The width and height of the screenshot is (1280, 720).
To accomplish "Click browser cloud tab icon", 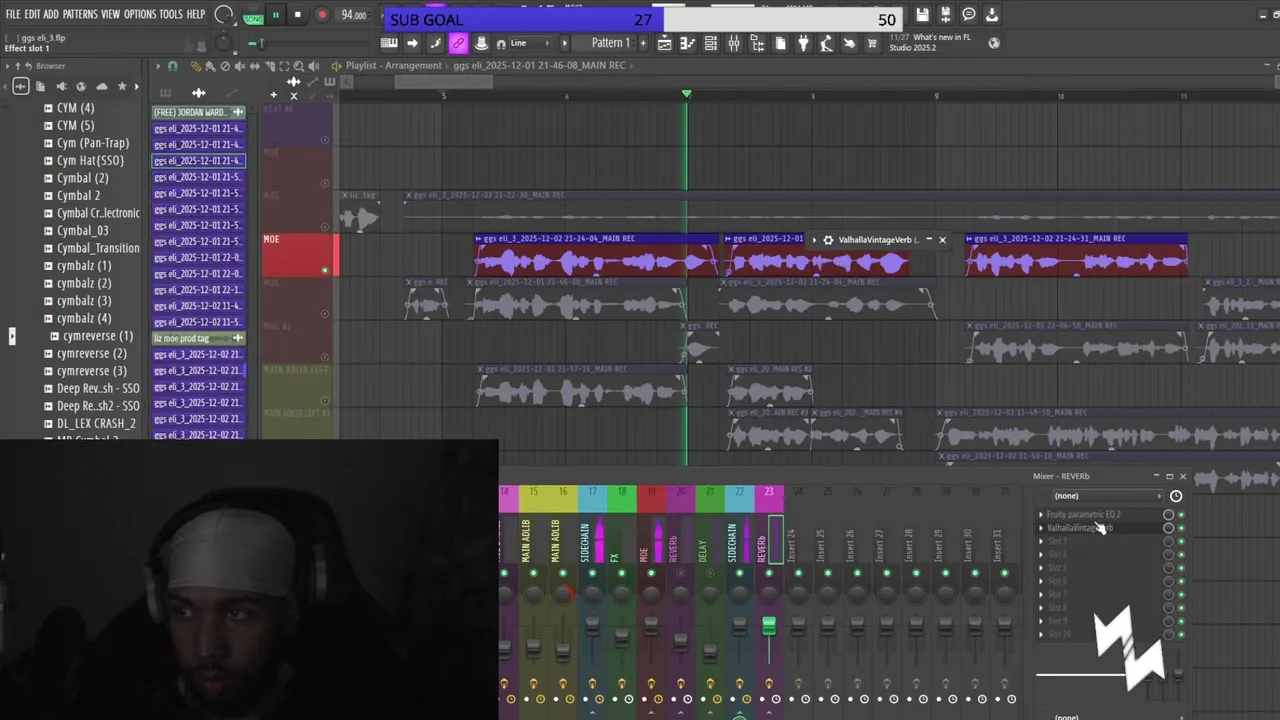I will click(102, 87).
